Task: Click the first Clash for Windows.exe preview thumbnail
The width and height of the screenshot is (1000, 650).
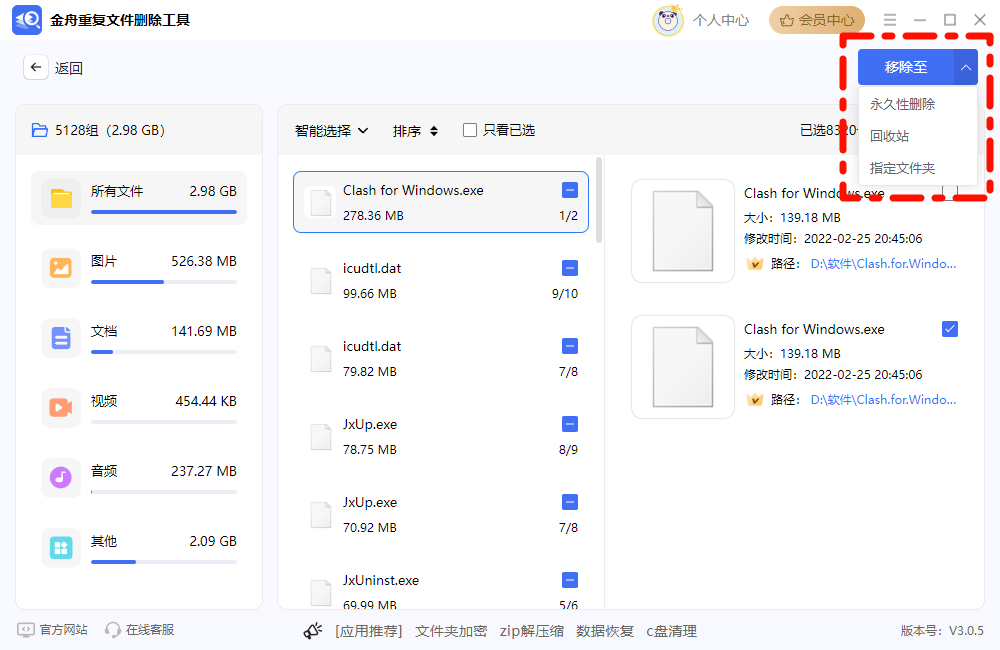Action: tap(682, 231)
